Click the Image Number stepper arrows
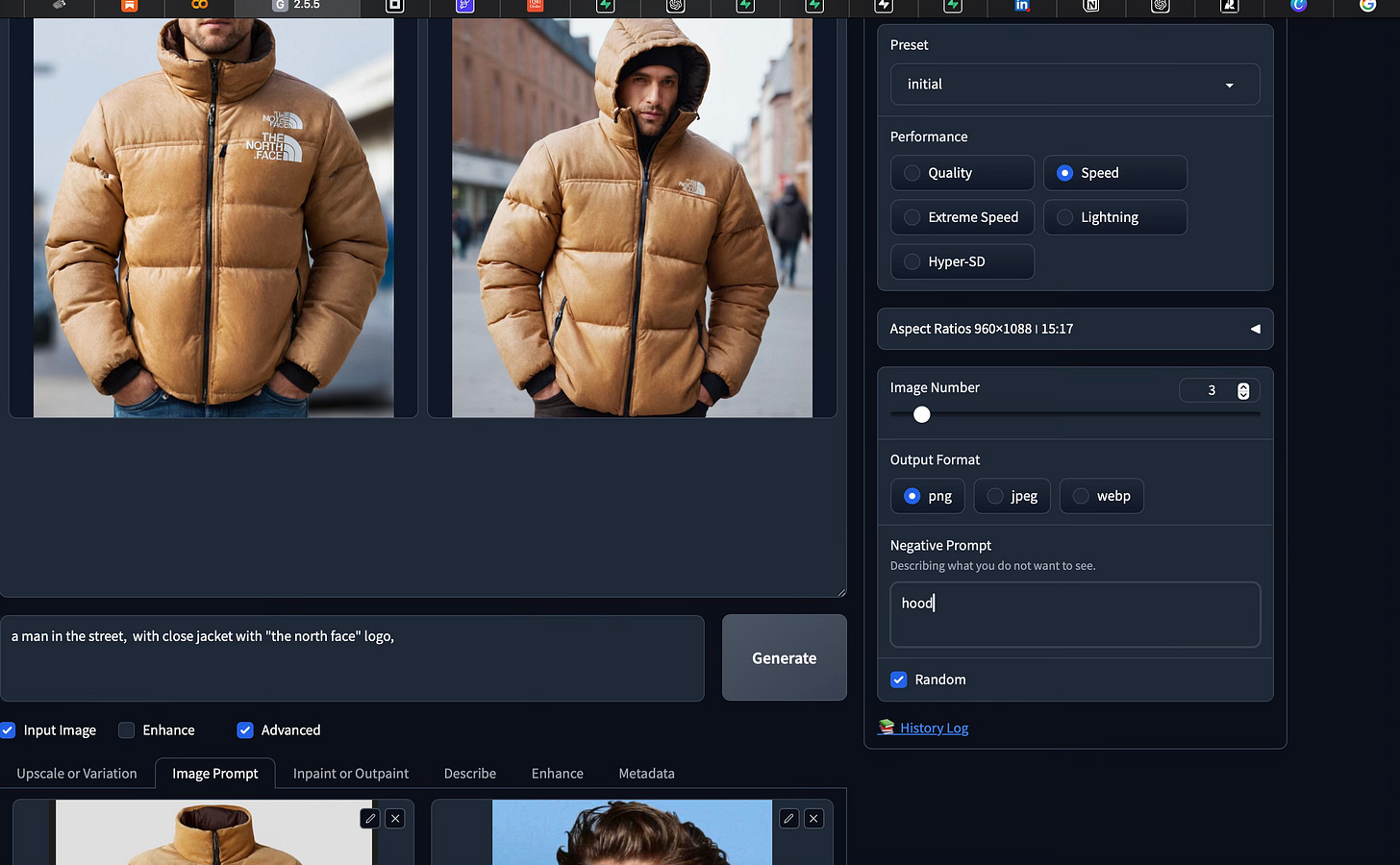The width and height of the screenshot is (1400, 865). pos(1243,390)
